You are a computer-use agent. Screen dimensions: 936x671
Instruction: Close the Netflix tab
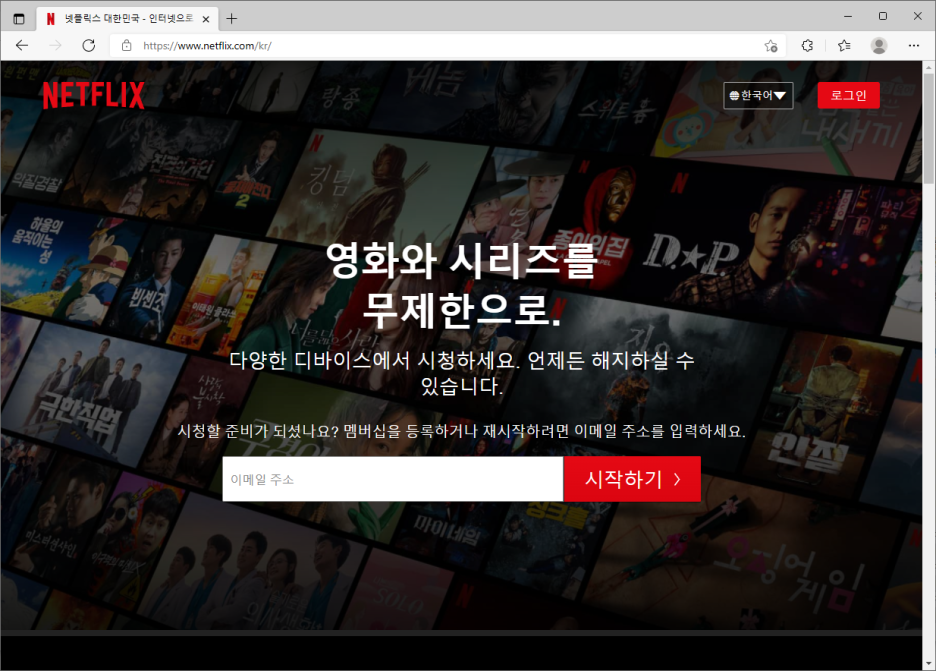[206, 19]
